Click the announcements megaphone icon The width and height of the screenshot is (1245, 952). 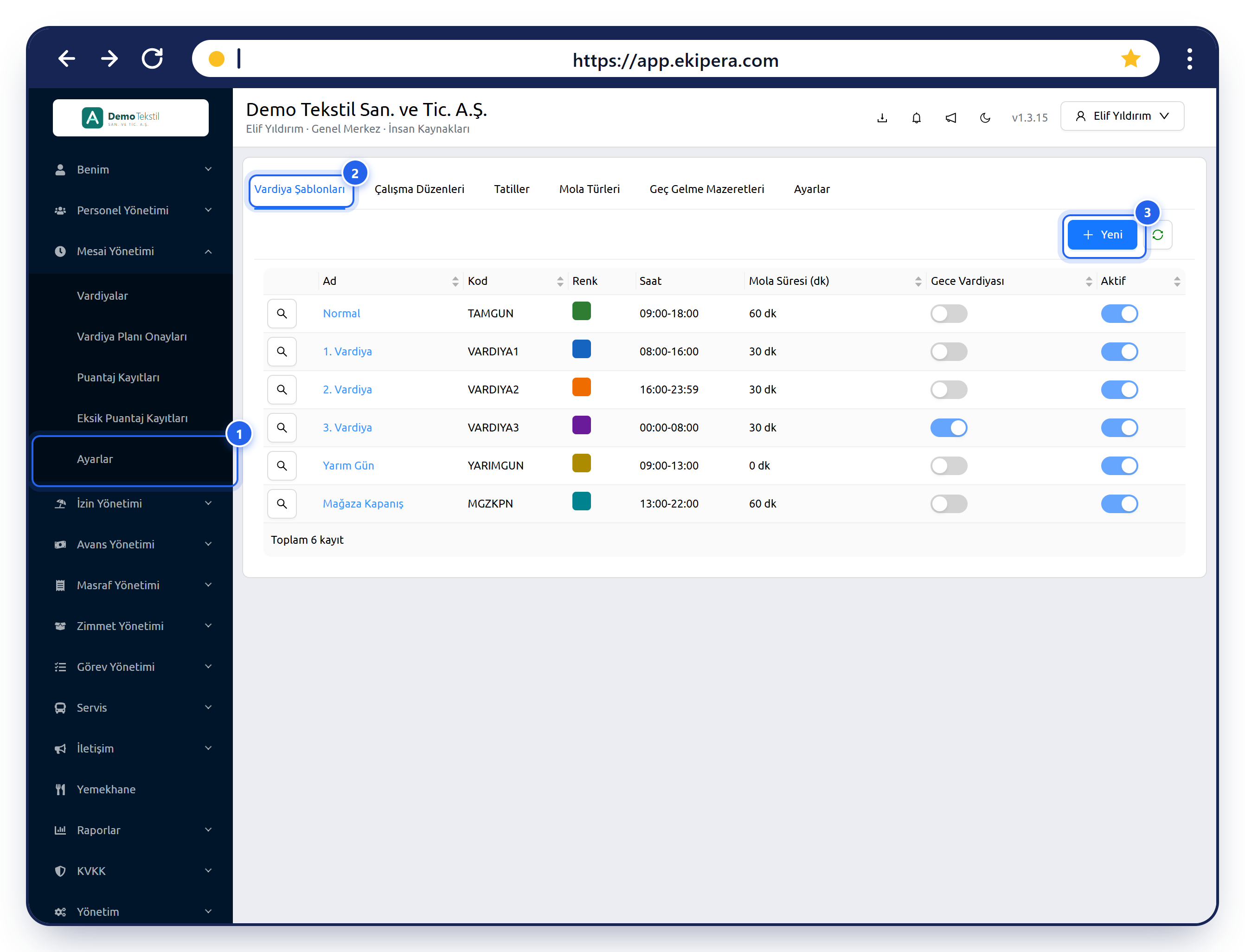point(951,118)
